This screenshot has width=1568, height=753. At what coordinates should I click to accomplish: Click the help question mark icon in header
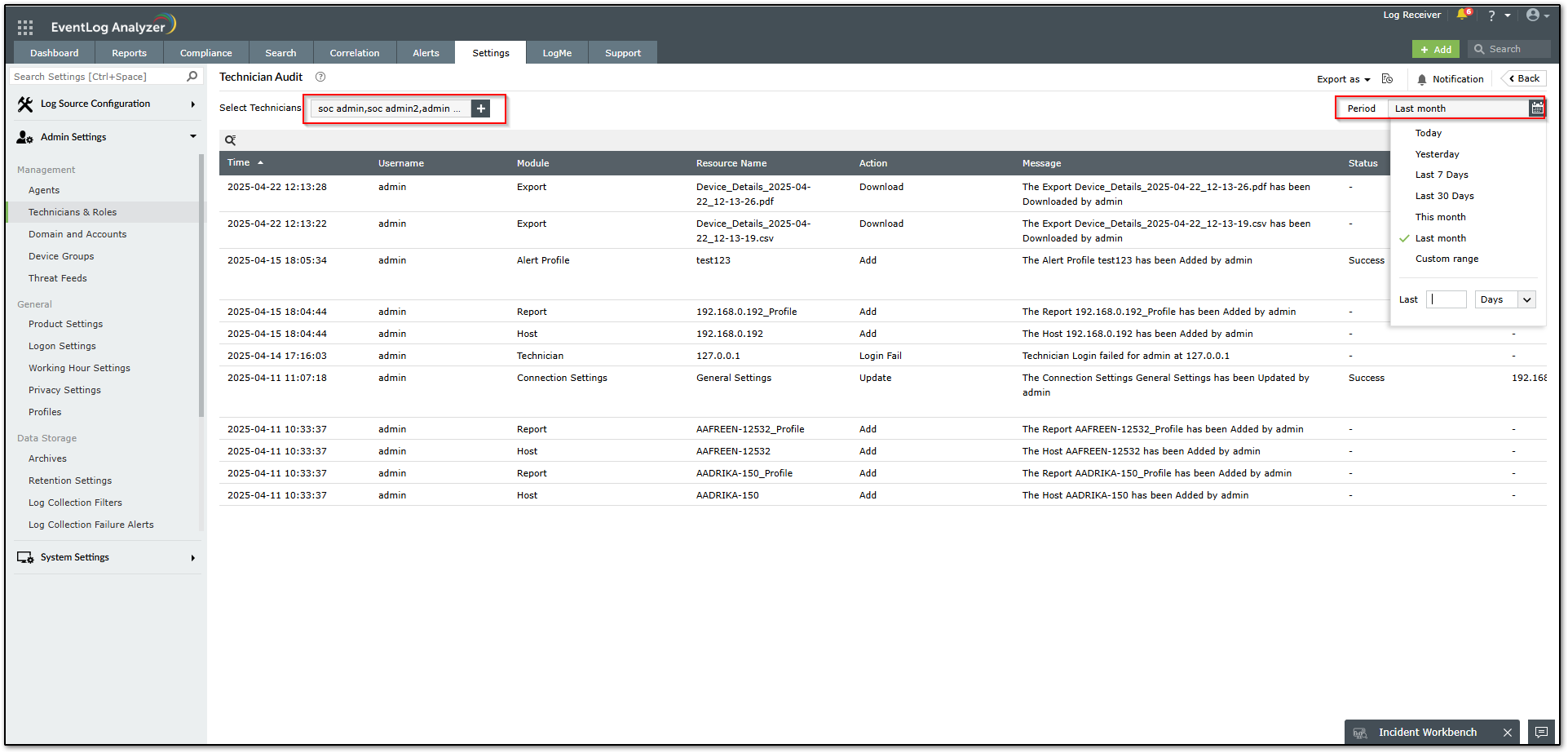(1491, 16)
